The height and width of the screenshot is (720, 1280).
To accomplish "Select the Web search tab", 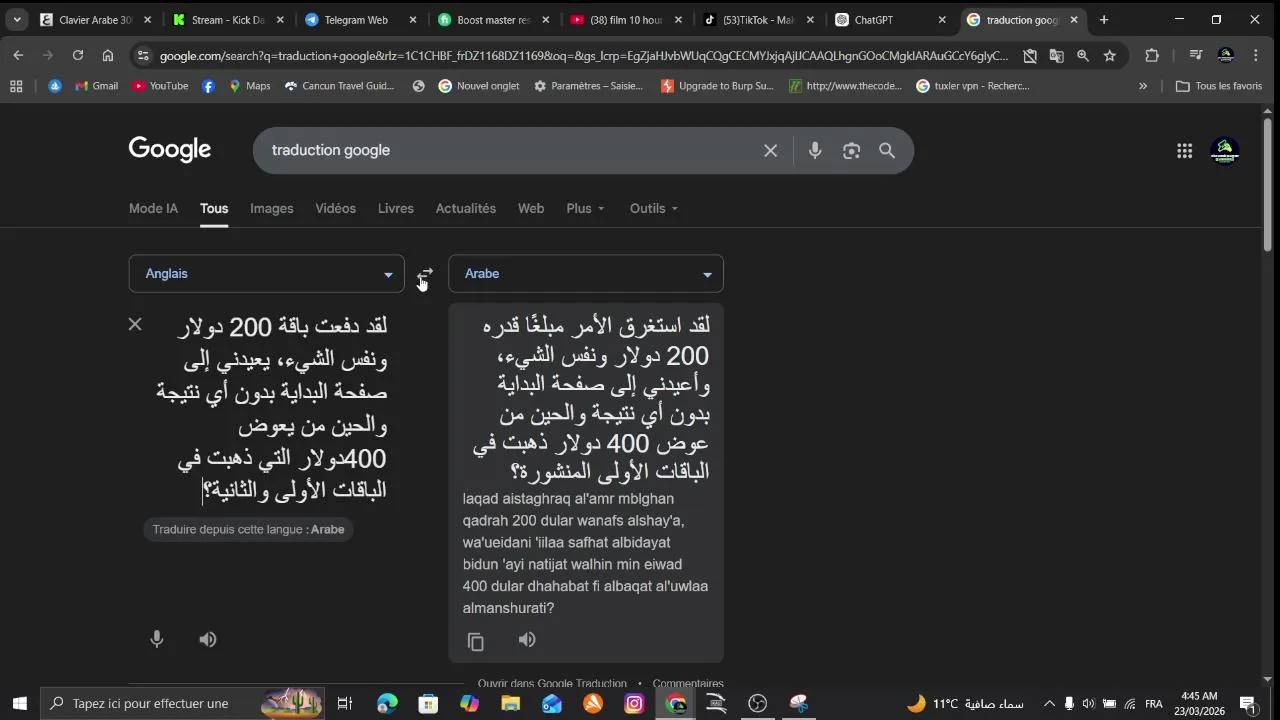I will tap(531, 208).
